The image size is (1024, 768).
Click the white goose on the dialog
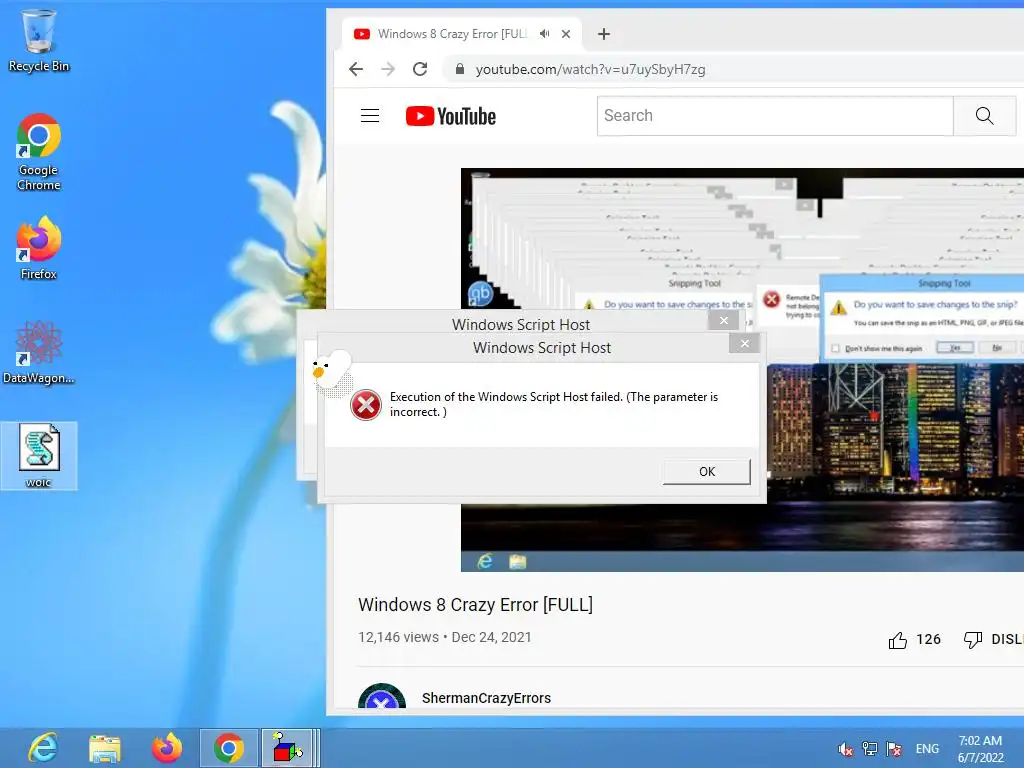(x=331, y=372)
